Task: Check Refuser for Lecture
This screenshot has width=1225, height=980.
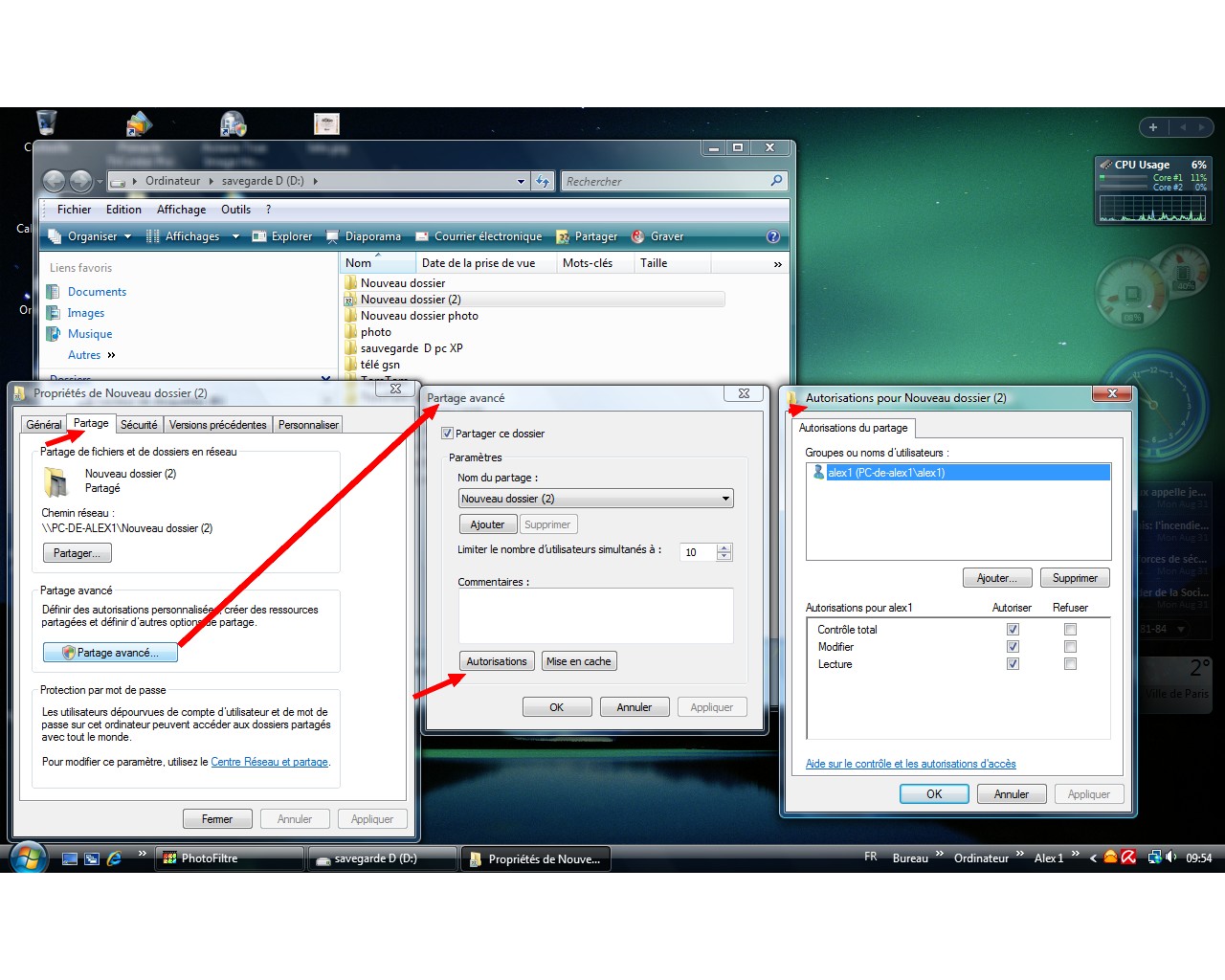Action: (1070, 664)
